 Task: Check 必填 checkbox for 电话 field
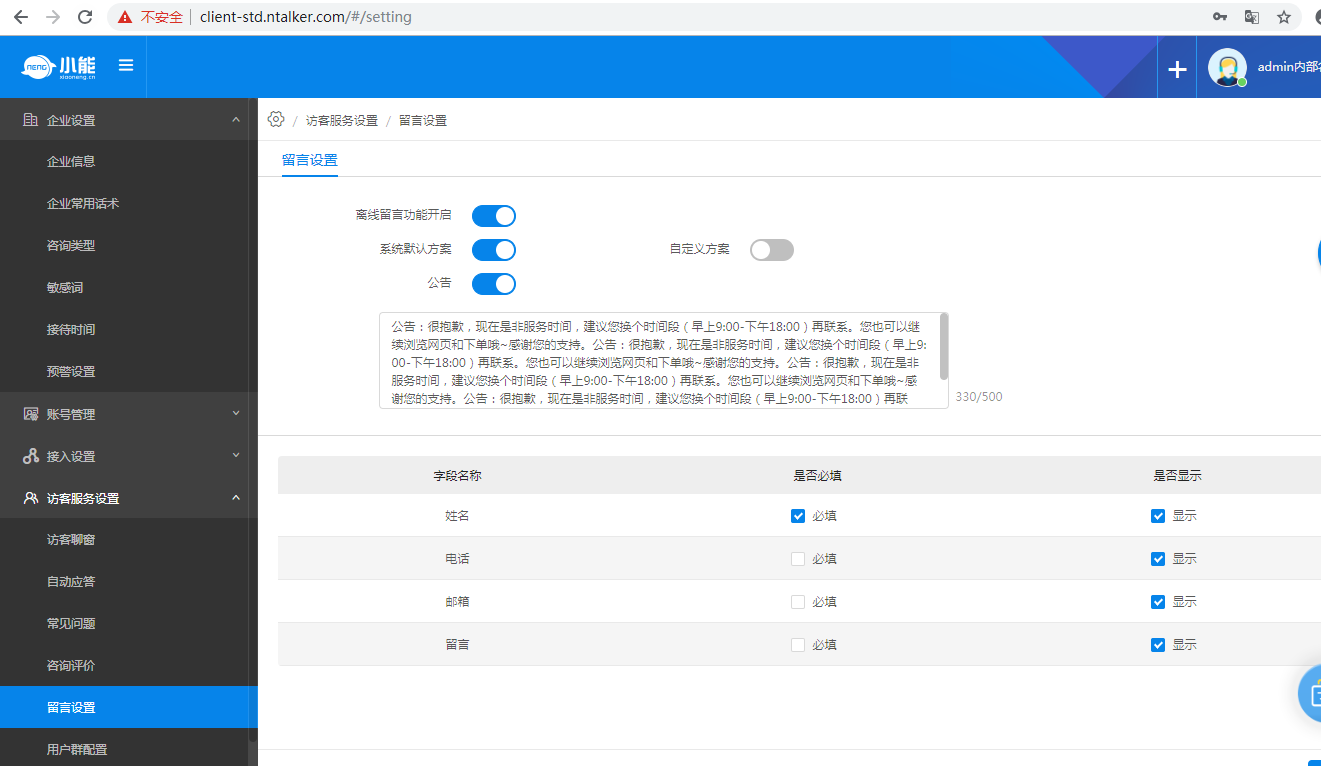click(798, 559)
